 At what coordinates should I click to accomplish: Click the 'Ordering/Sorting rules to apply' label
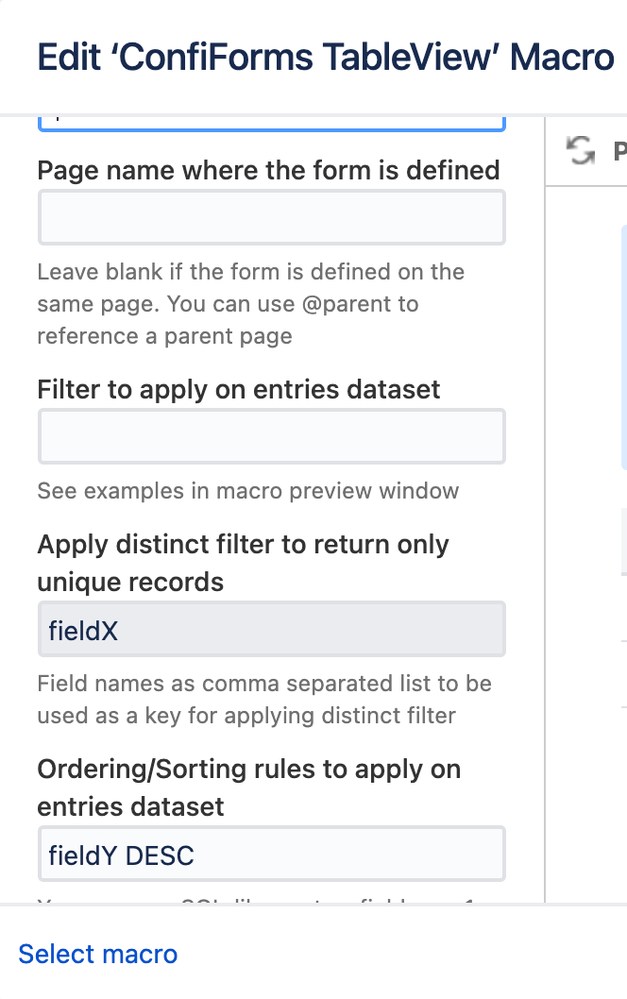248,787
